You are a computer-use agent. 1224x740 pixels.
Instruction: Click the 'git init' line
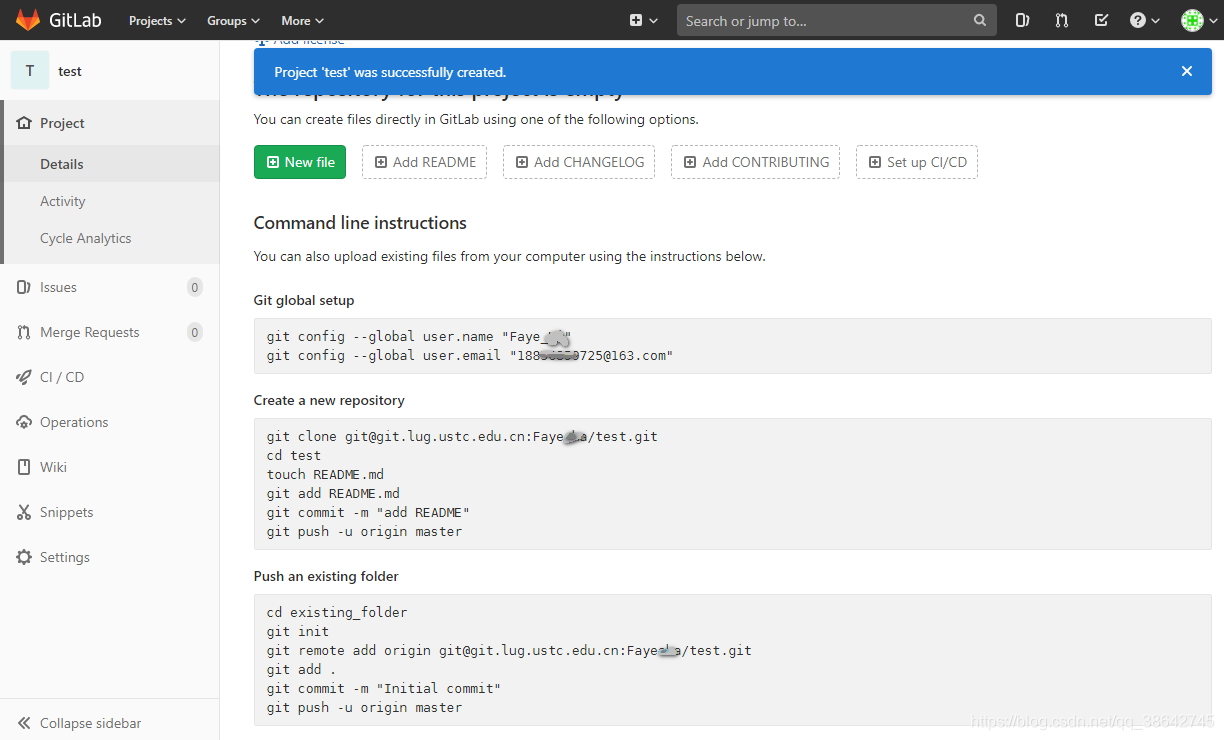(298, 631)
